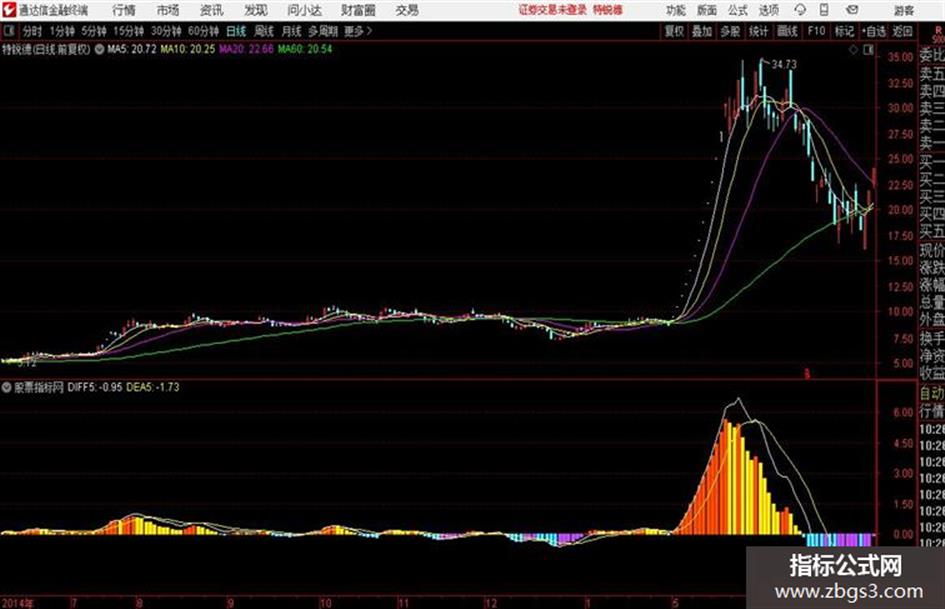Open F10 company info
This screenshot has width=945, height=609.
point(816,31)
